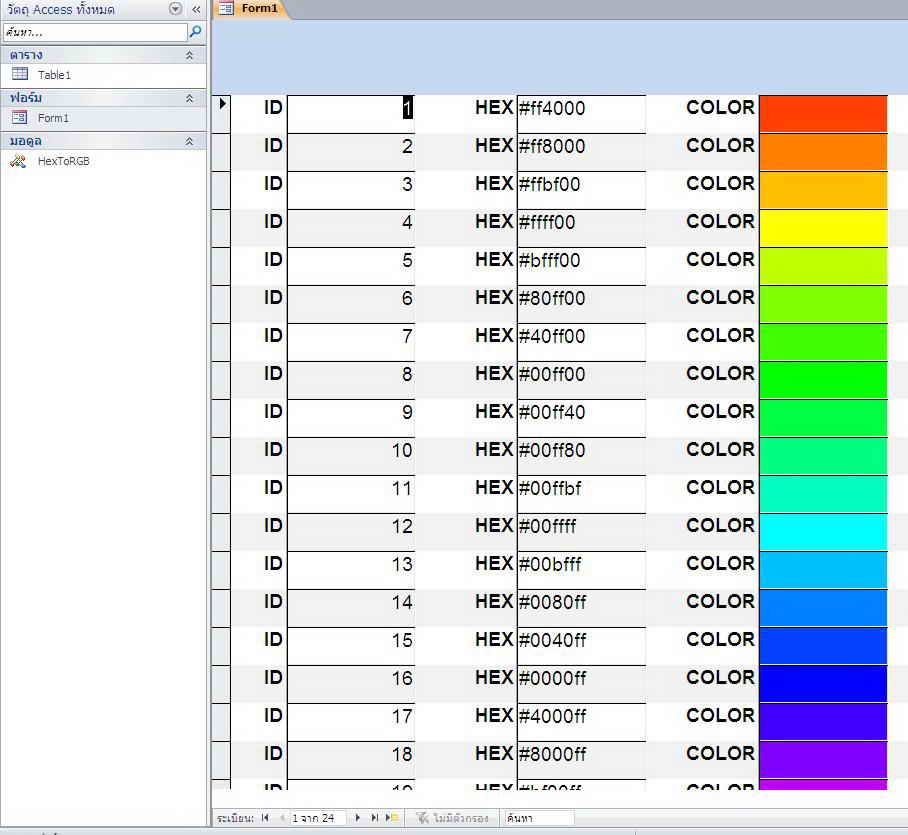908x835 pixels.
Task: Click the cyan color box for #00ffff
Action: pyautogui.click(x=823, y=532)
